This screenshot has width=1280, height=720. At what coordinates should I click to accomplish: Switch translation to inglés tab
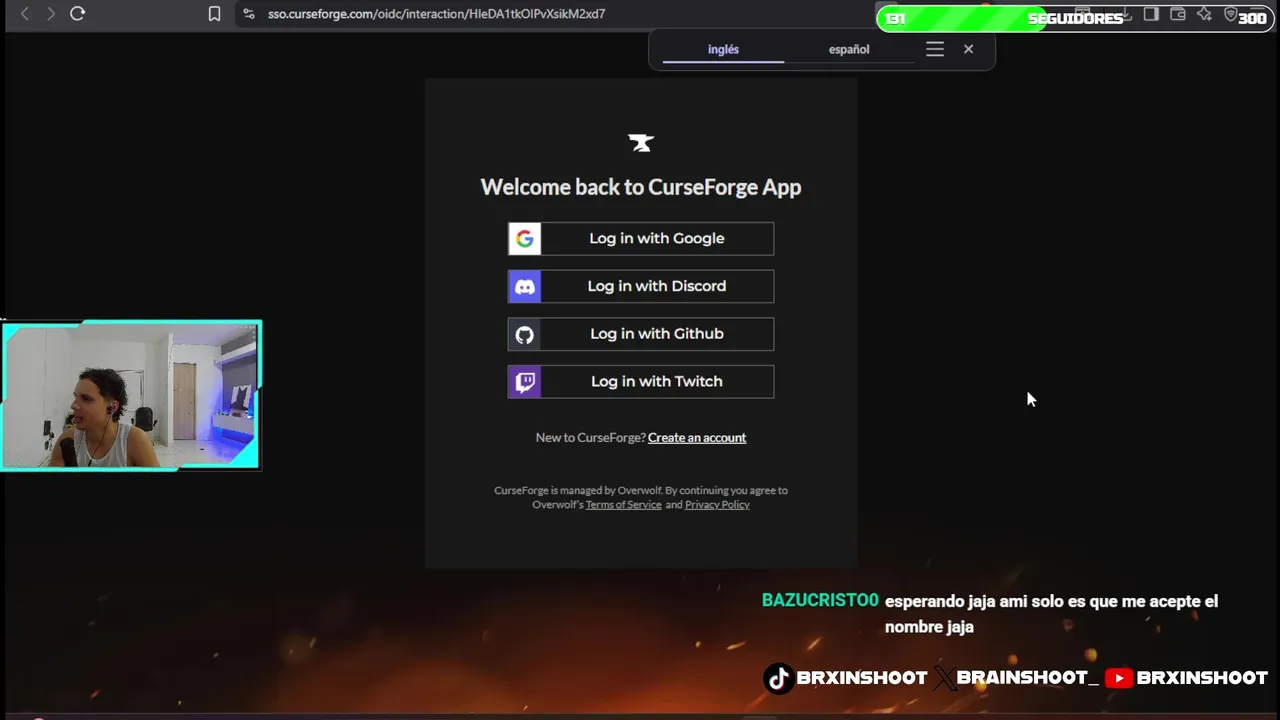[x=723, y=49]
